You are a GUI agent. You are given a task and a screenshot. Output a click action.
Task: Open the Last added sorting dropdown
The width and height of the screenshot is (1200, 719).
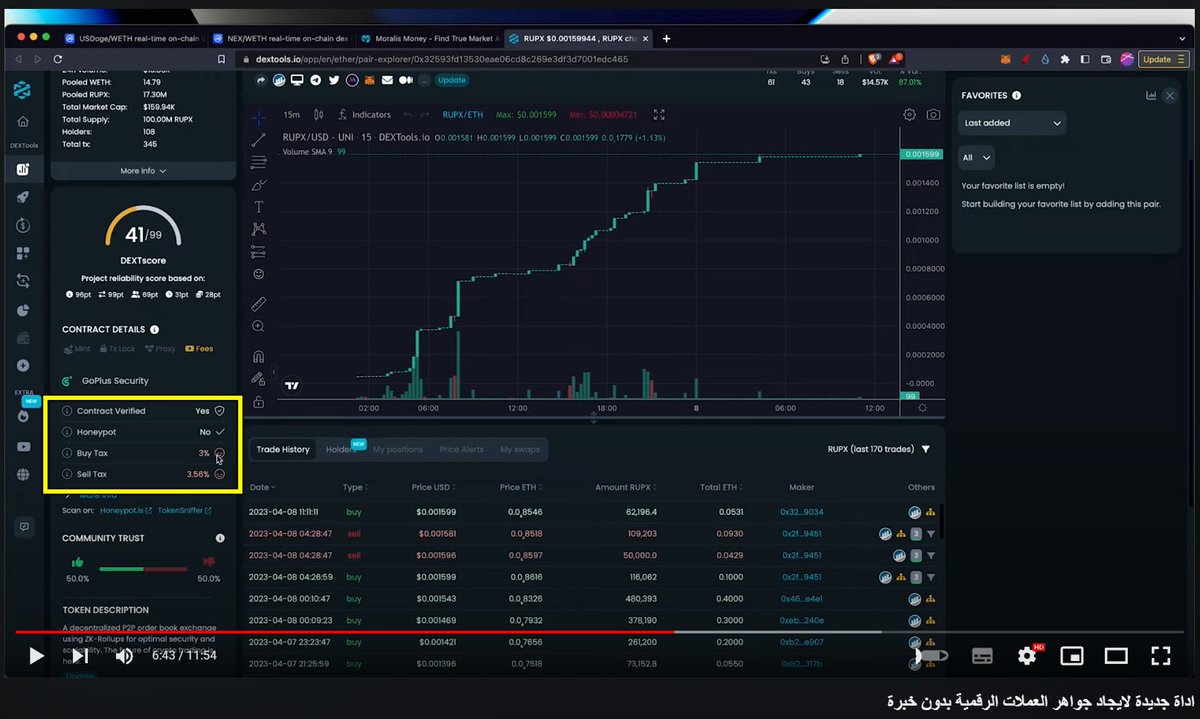[x=1011, y=123]
